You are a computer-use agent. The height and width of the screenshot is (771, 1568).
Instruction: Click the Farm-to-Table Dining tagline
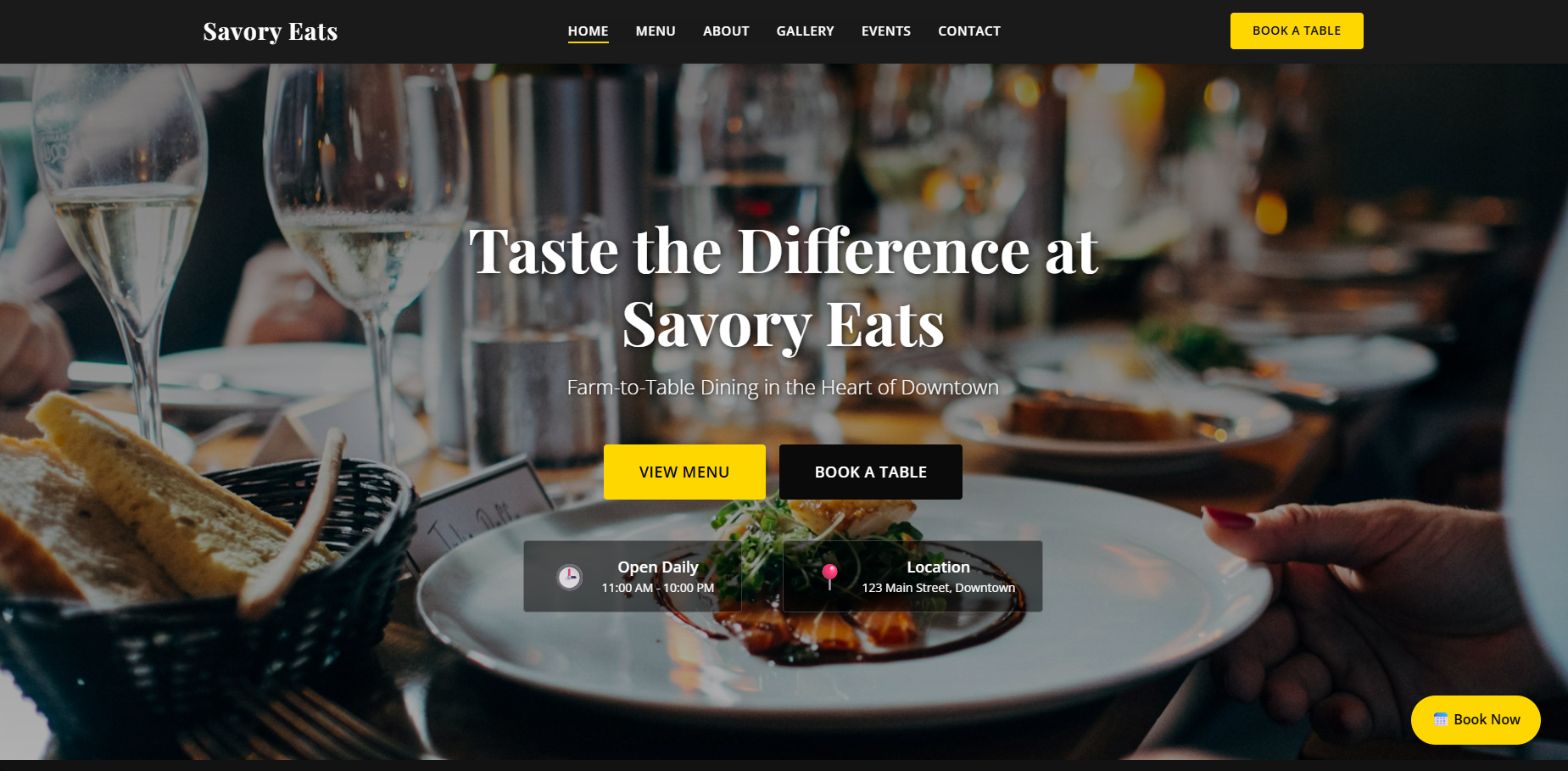783,388
